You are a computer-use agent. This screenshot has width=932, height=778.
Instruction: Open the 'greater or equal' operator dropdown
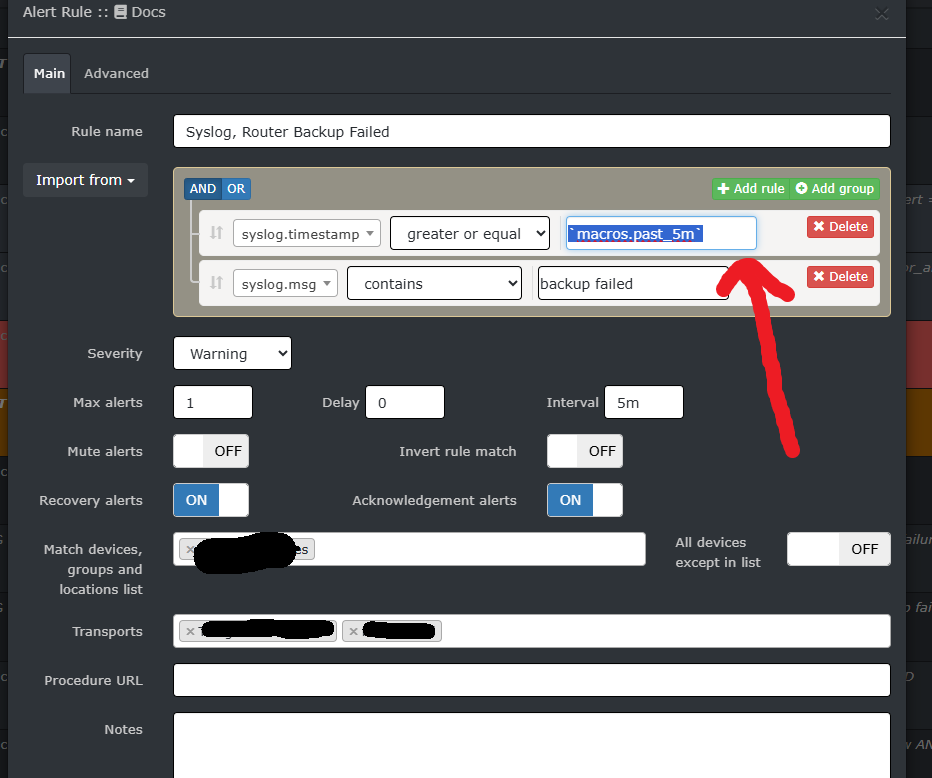coord(470,233)
